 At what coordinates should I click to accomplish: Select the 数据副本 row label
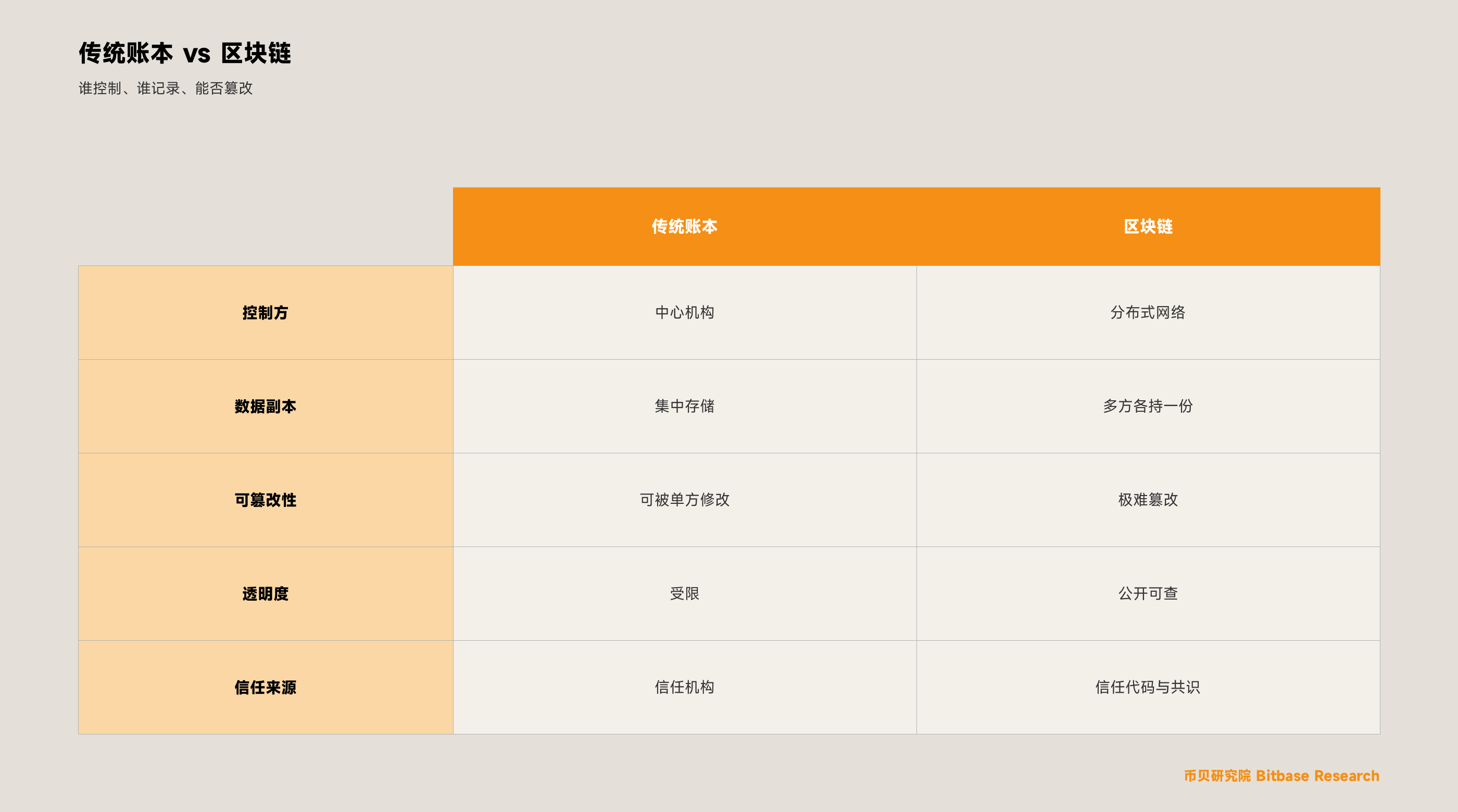[266, 407]
